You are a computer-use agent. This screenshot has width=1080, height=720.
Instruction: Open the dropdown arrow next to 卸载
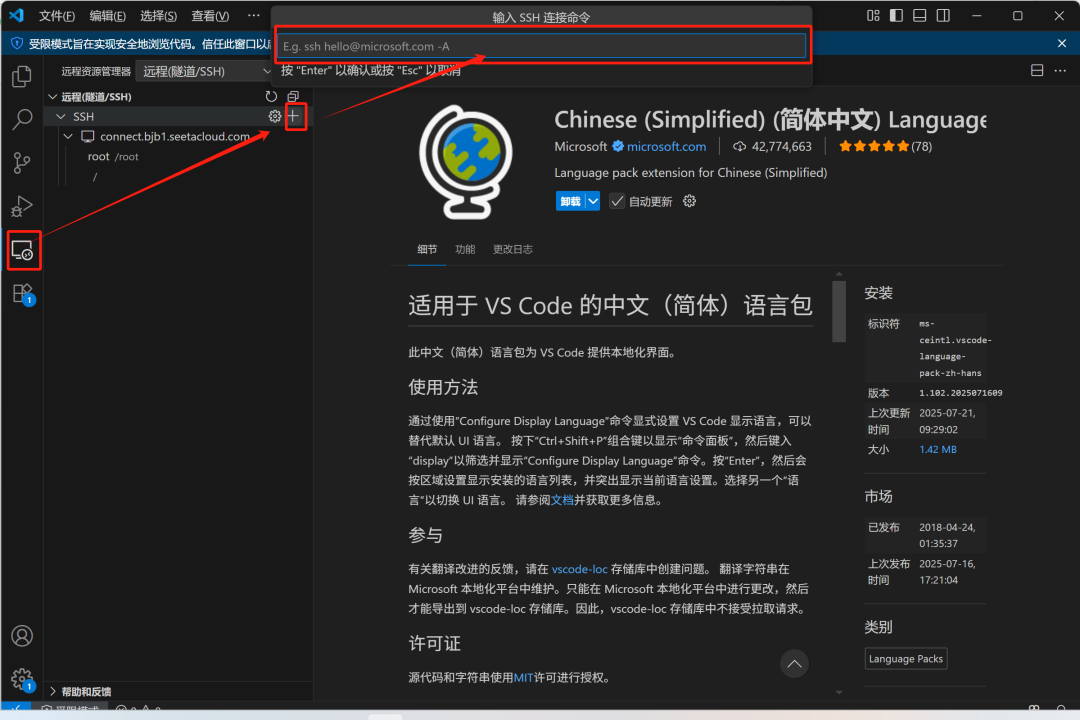coord(593,201)
